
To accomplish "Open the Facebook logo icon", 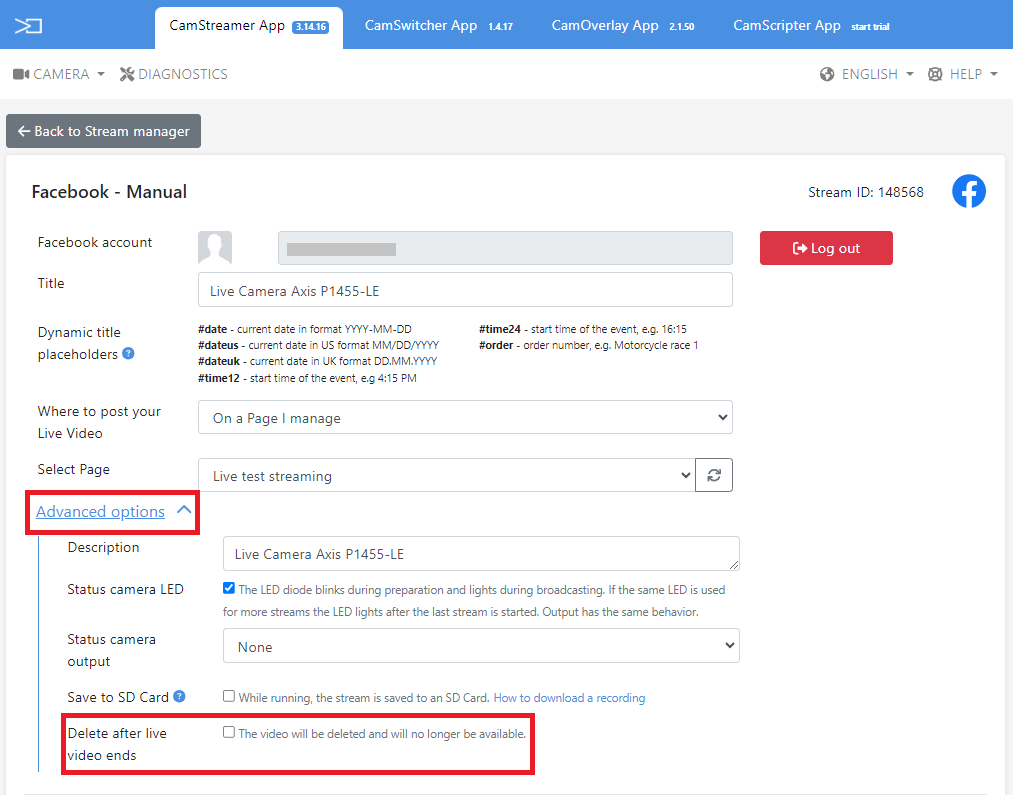I will click(x=968, y=191).
